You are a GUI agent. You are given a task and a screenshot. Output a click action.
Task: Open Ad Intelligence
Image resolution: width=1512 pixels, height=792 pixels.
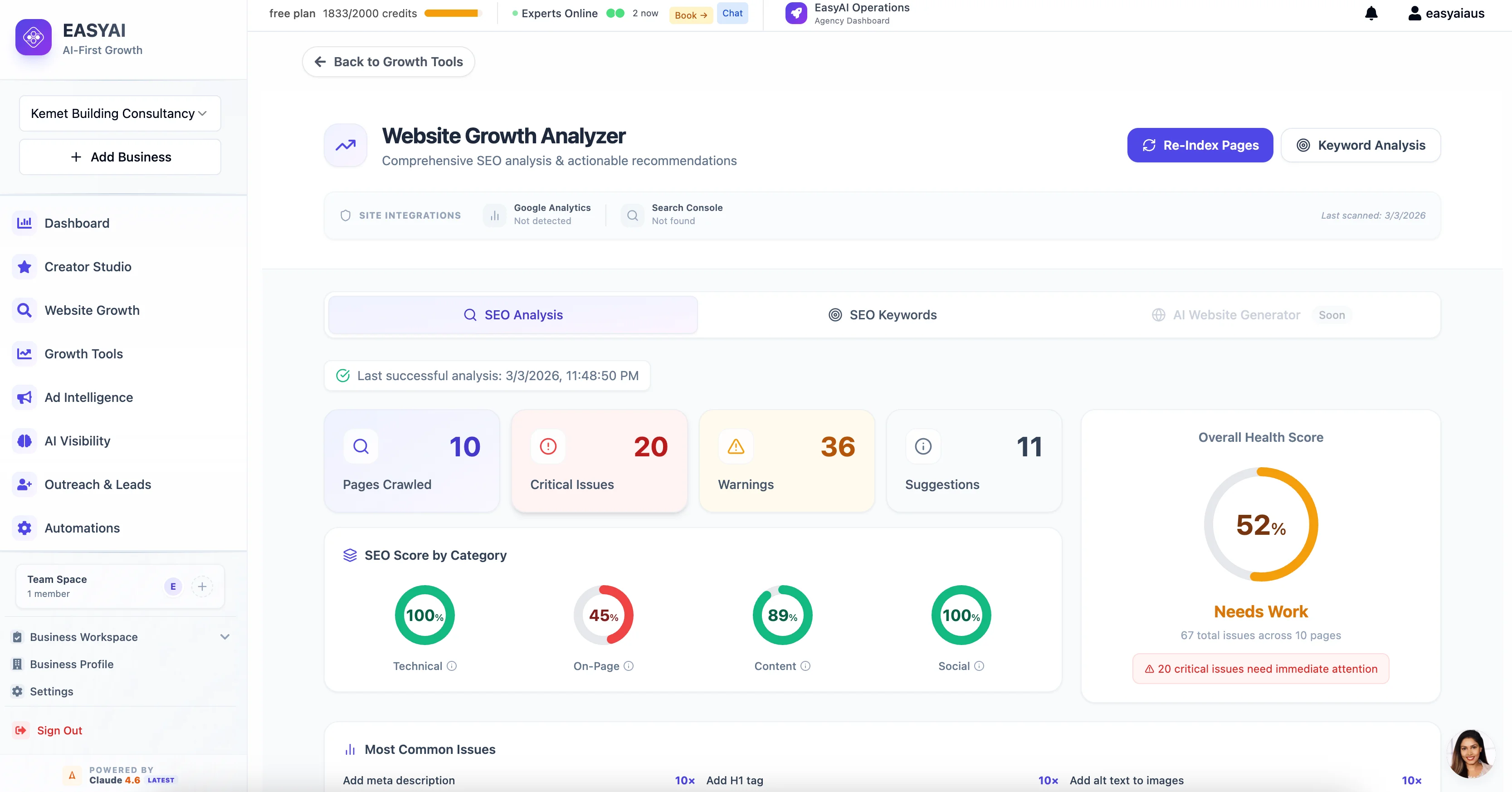point(88,397)
